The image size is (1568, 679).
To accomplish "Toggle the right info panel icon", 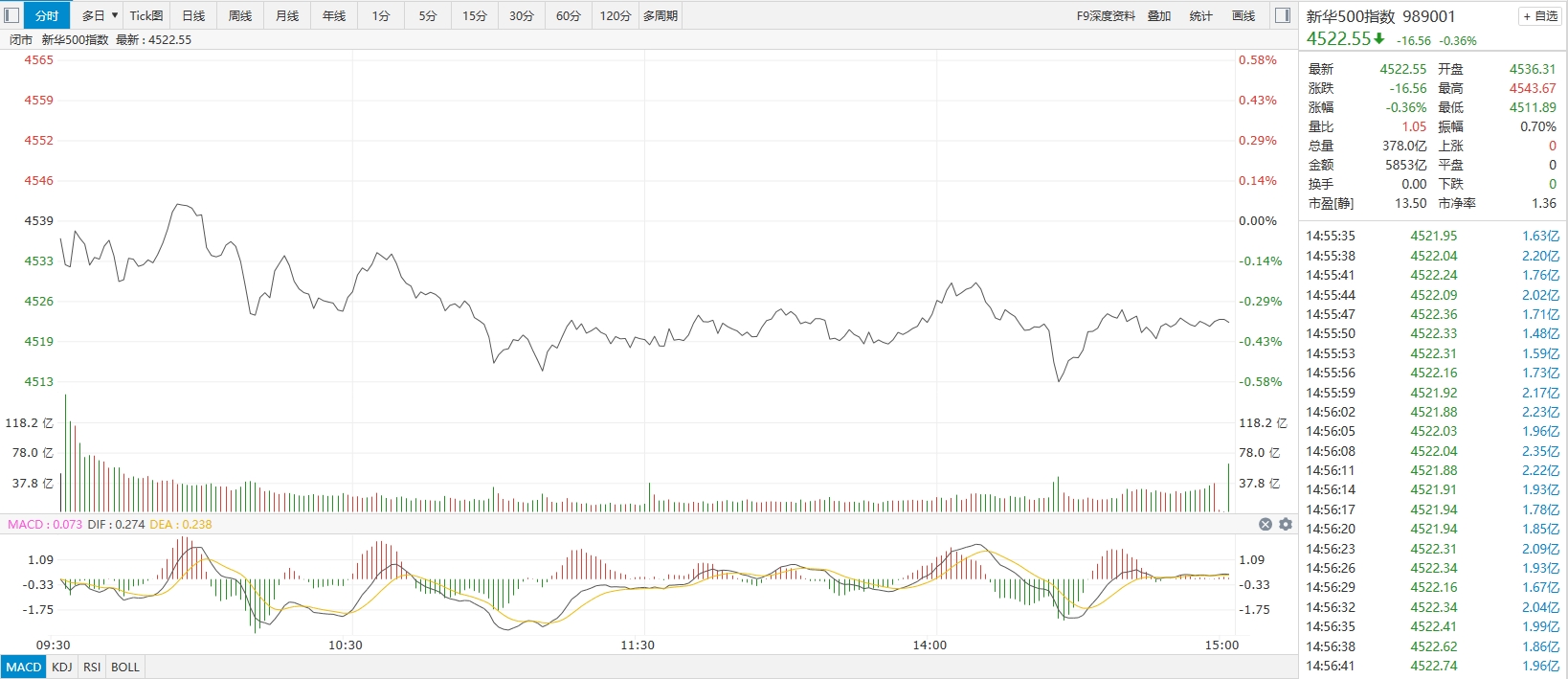I will pyautogui.click(x=1283, y=15).
